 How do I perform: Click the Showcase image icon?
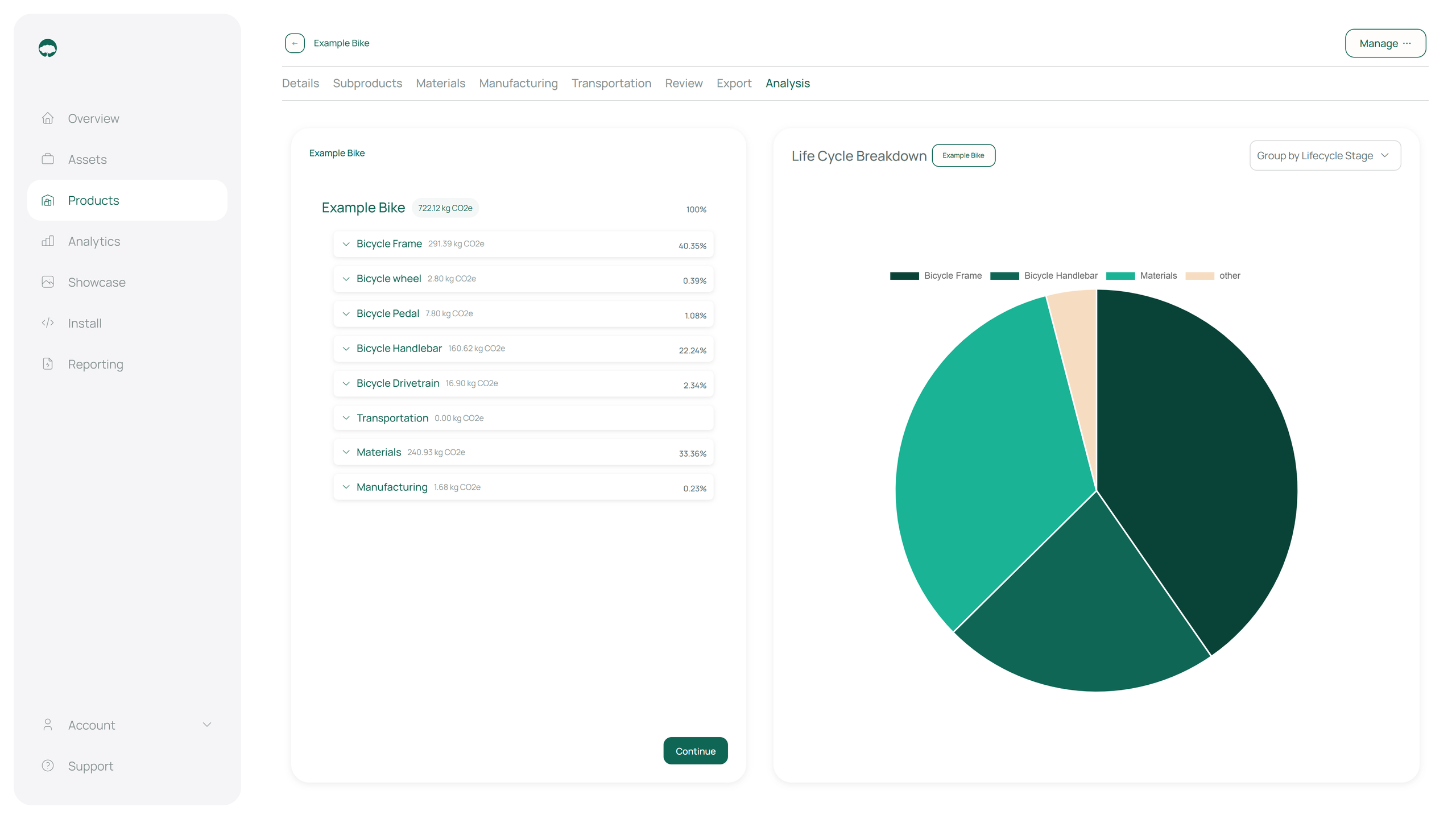click(48, 282)
